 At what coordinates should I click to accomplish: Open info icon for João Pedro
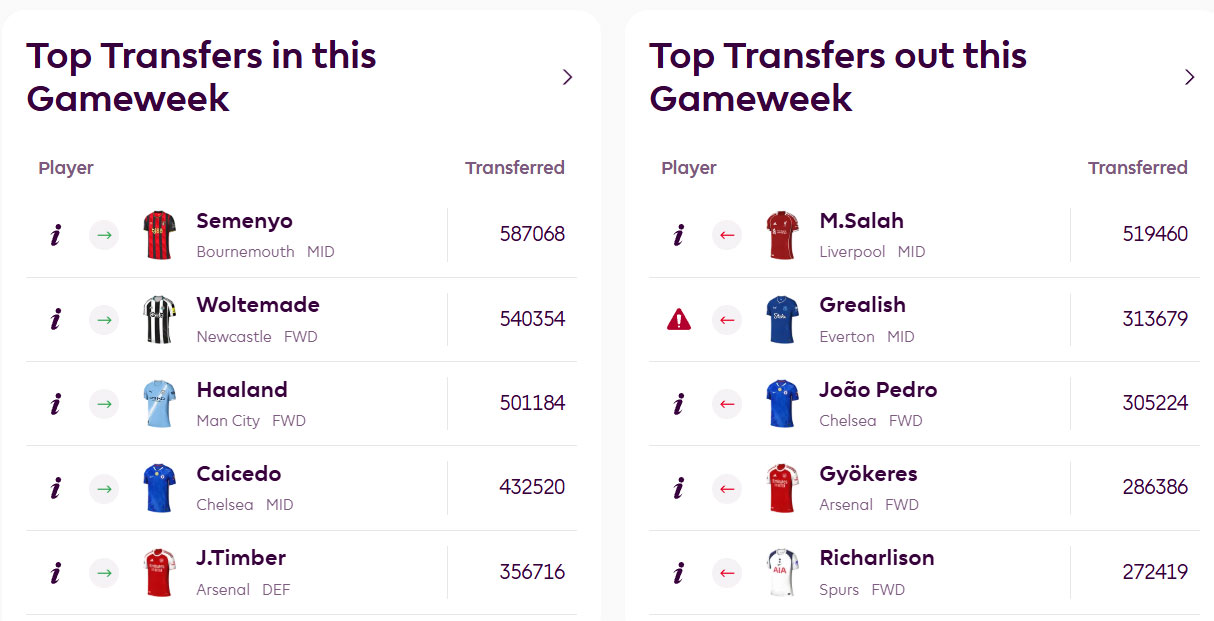(679, 404)
